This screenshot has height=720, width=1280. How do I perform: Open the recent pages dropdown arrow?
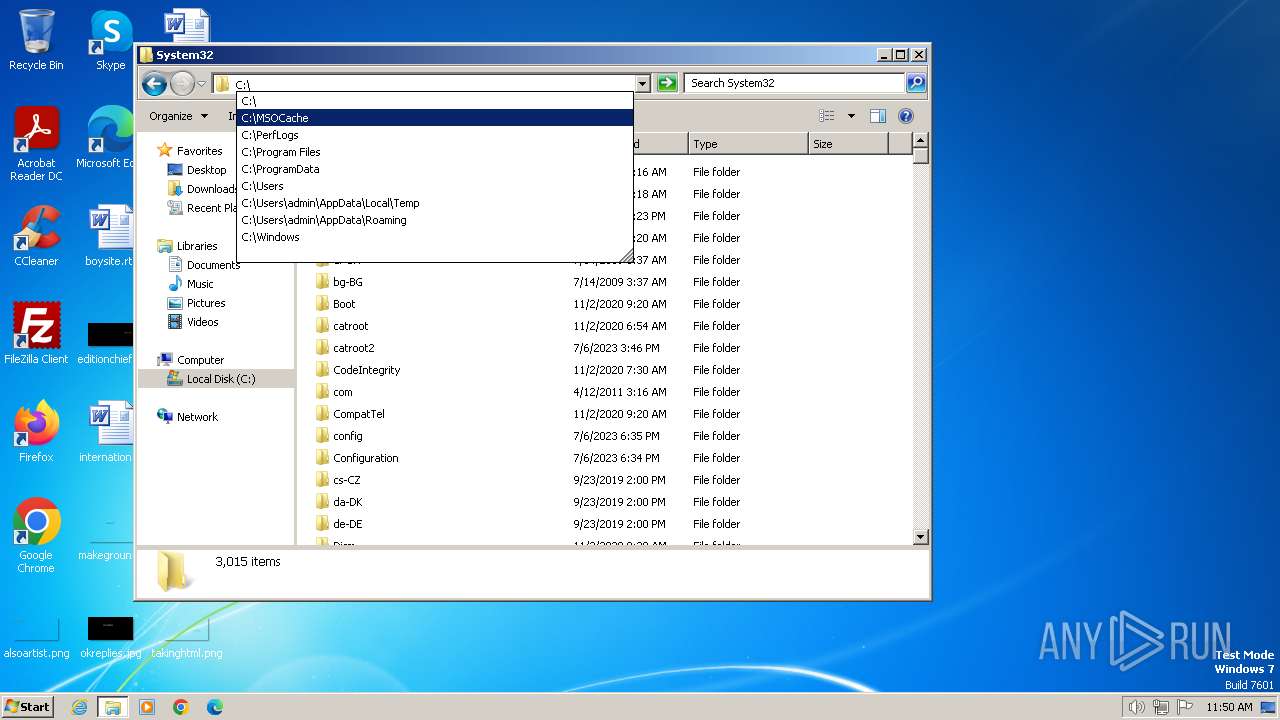pyautogui.click(x=202, y=84)
